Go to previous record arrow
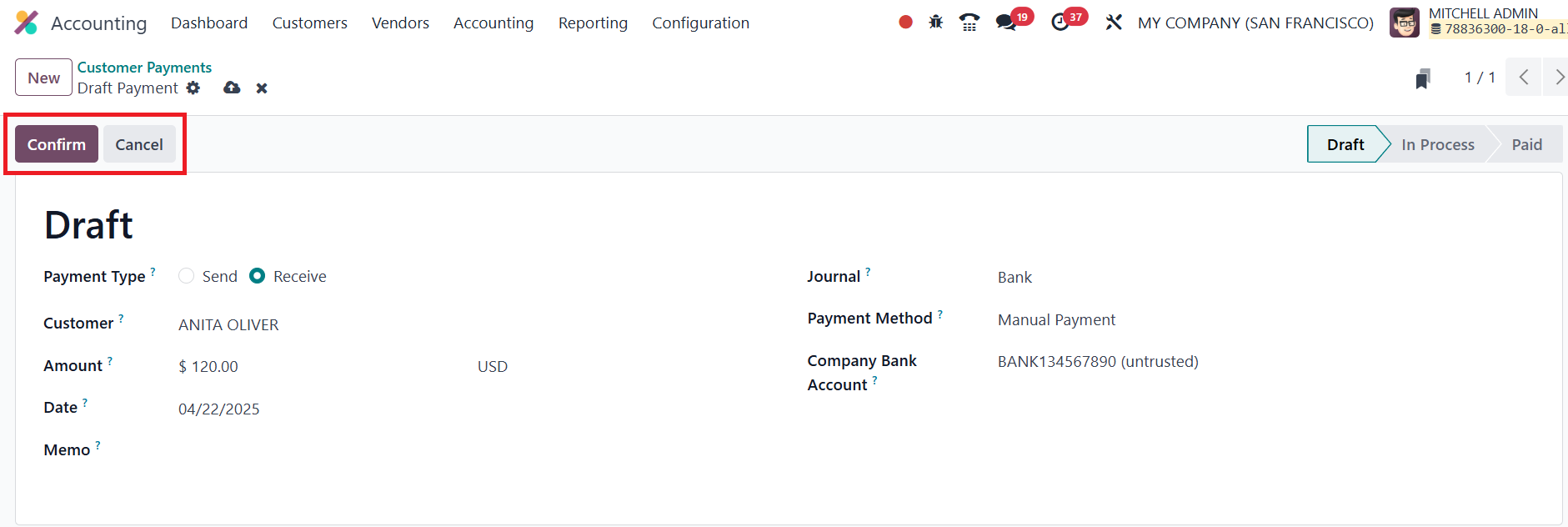 [1524, 78]
